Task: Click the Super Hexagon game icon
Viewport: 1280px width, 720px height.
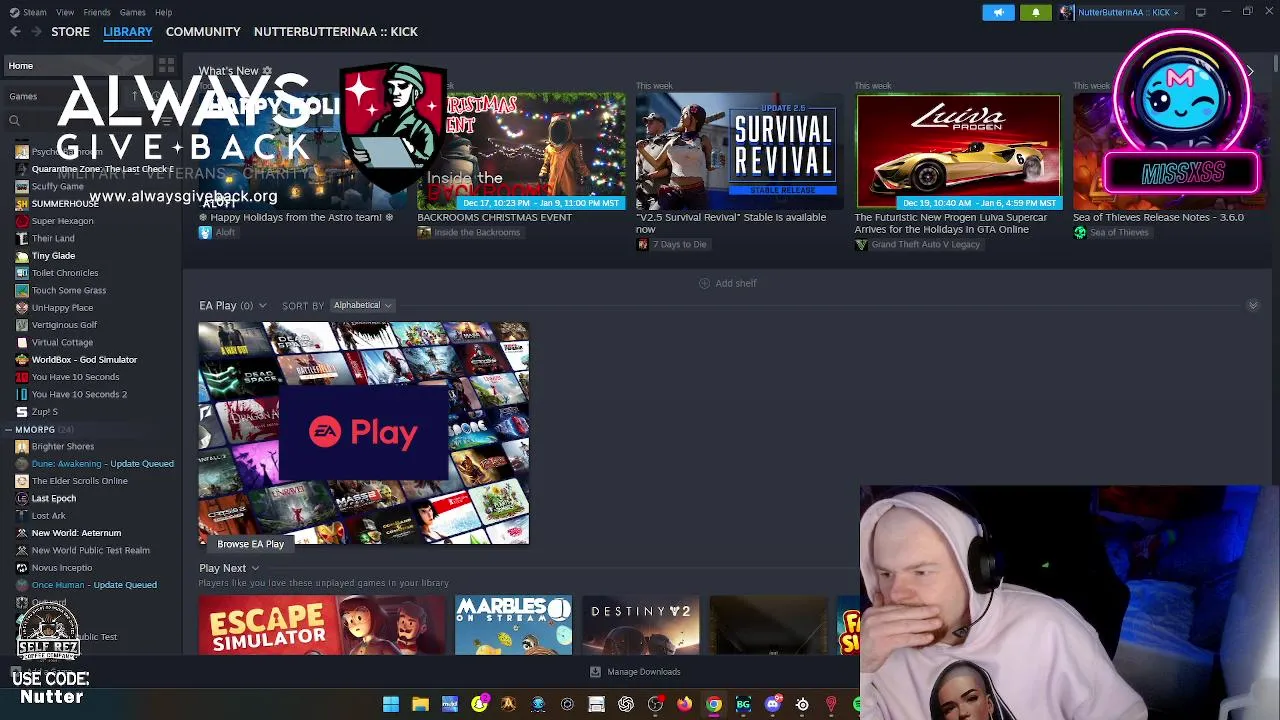Action: click(x=22, y=221)
